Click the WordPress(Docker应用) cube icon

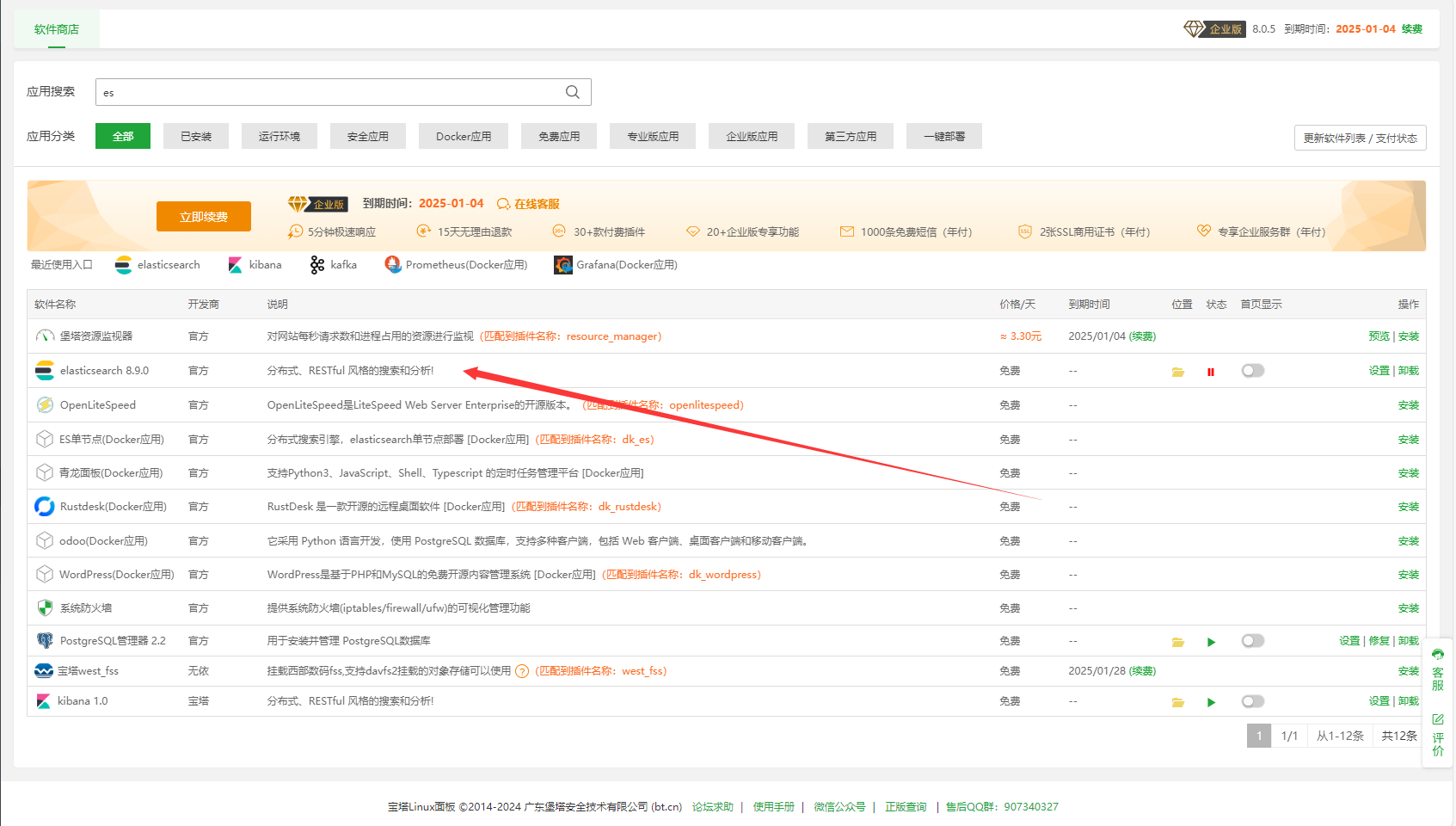pyautogui.click(x=45, y=574)
